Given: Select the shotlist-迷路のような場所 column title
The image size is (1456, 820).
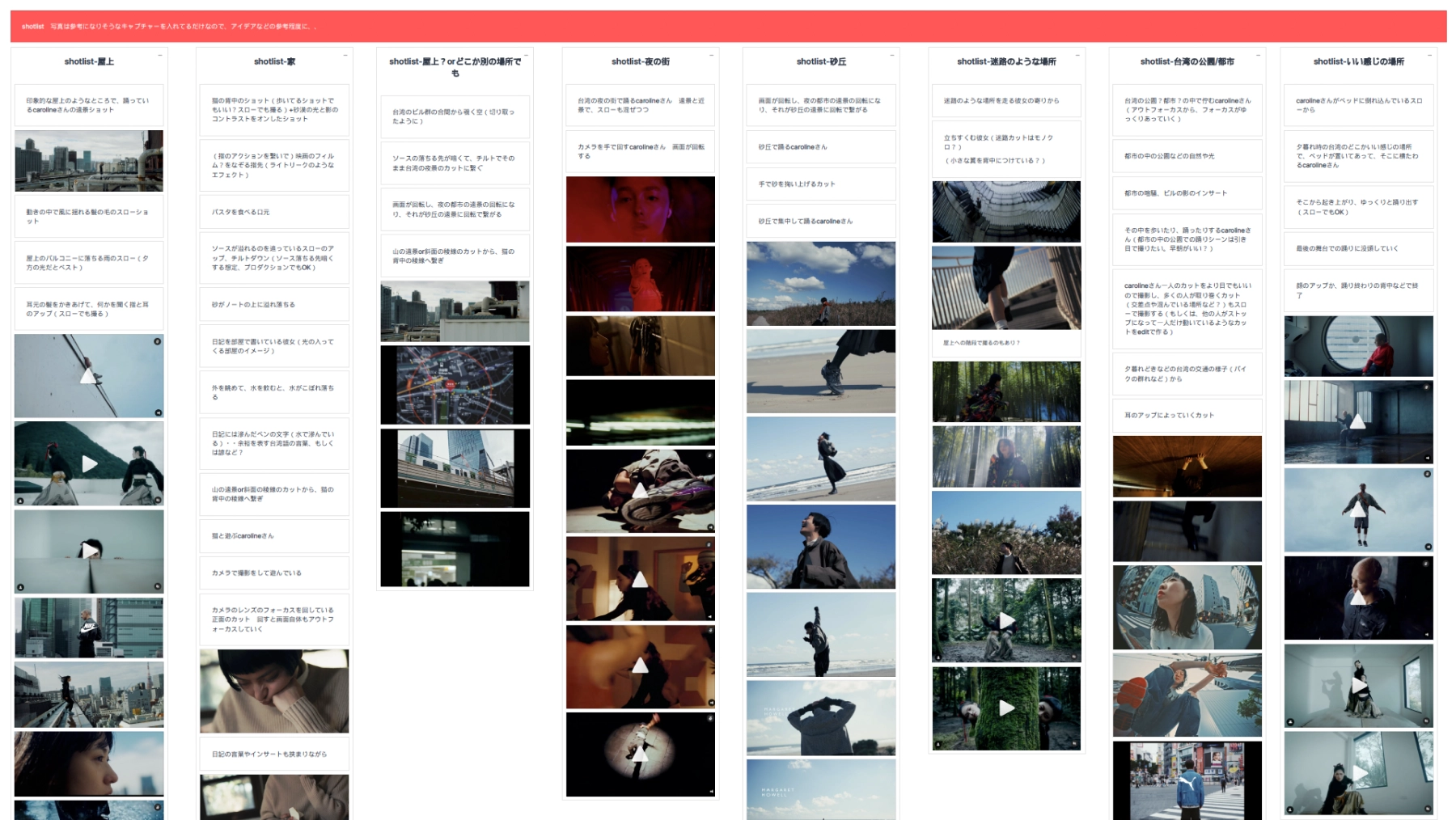Looking at the screenshot, I should point(1006,61).
